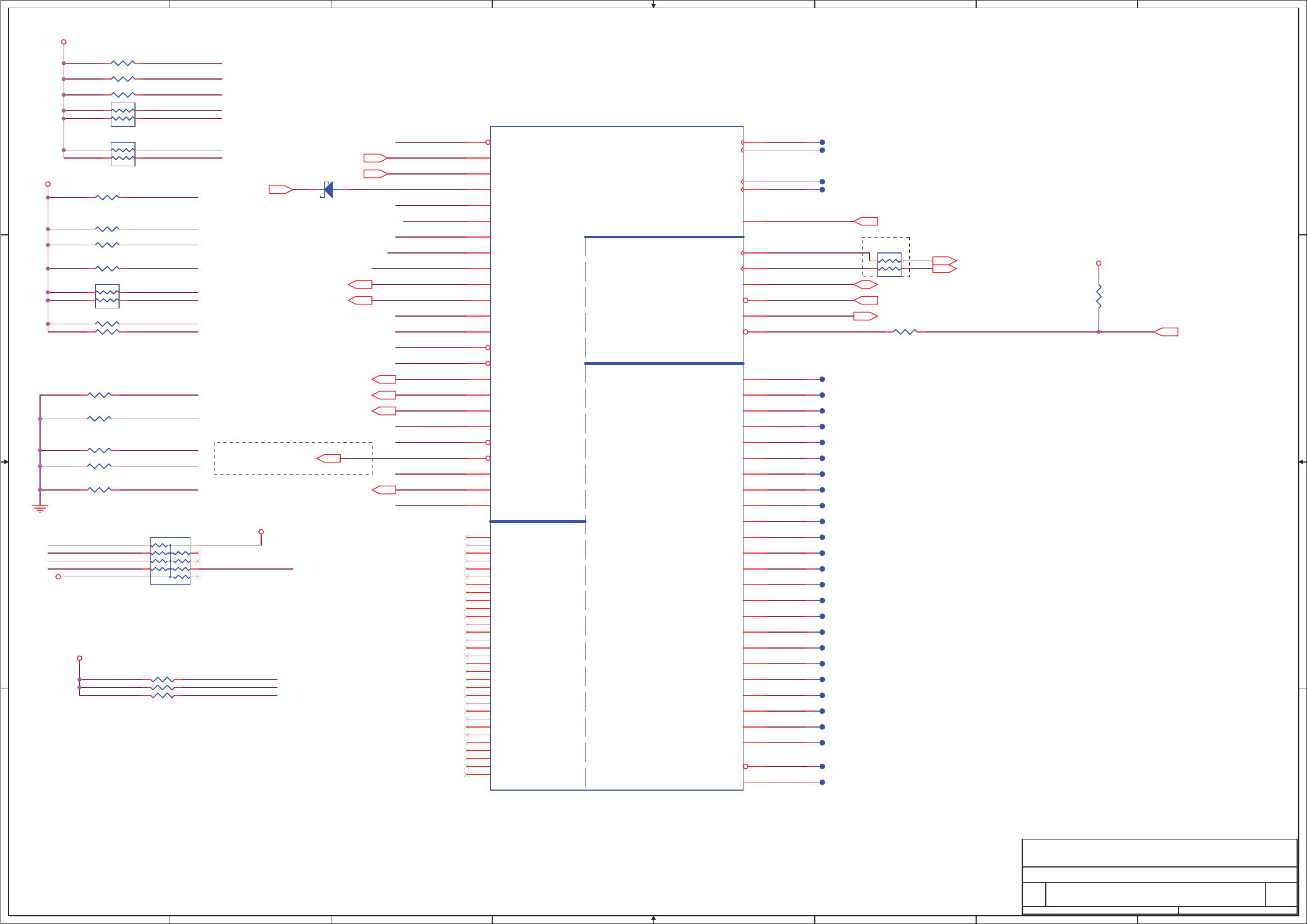
Task: Click the power port left of resistor network
Action: (58, 577)
